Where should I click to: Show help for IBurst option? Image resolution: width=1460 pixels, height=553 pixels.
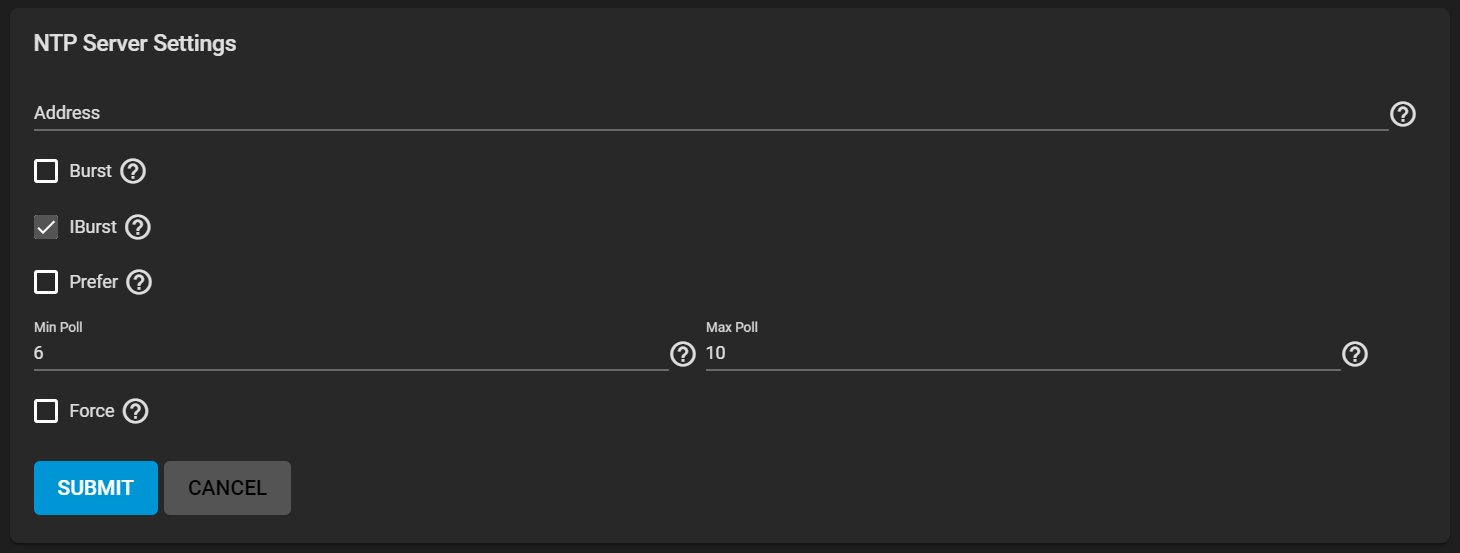pos(138,227)
